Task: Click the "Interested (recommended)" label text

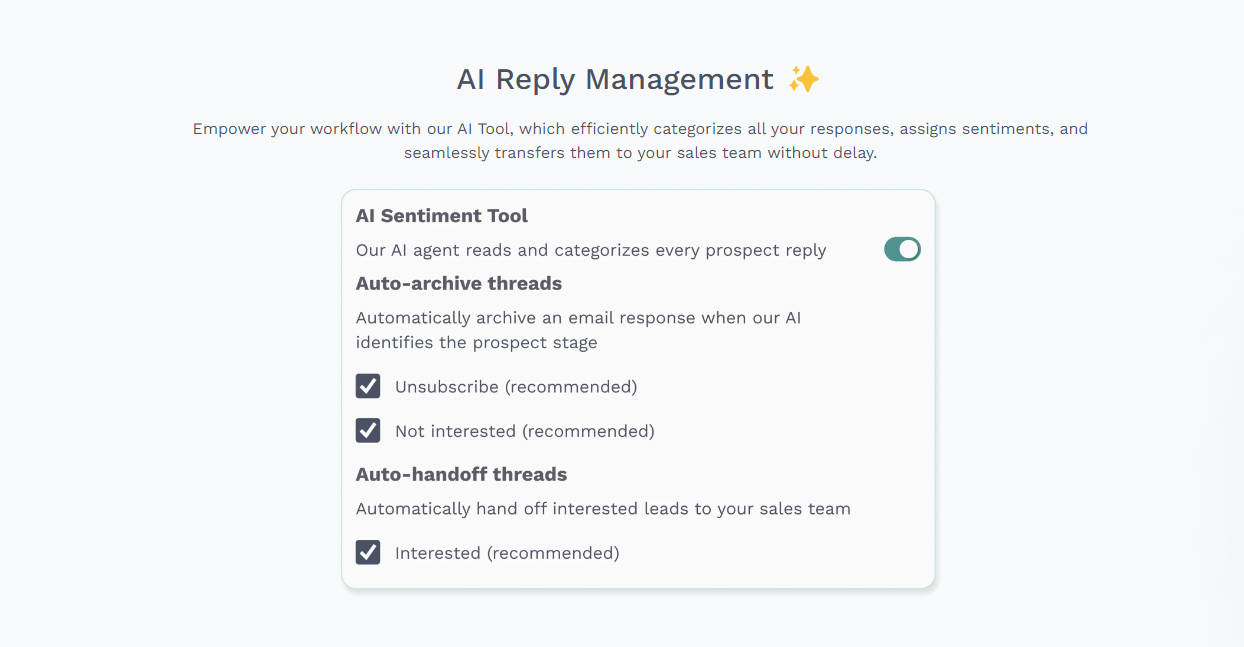Action: click(x=507, y=553)
